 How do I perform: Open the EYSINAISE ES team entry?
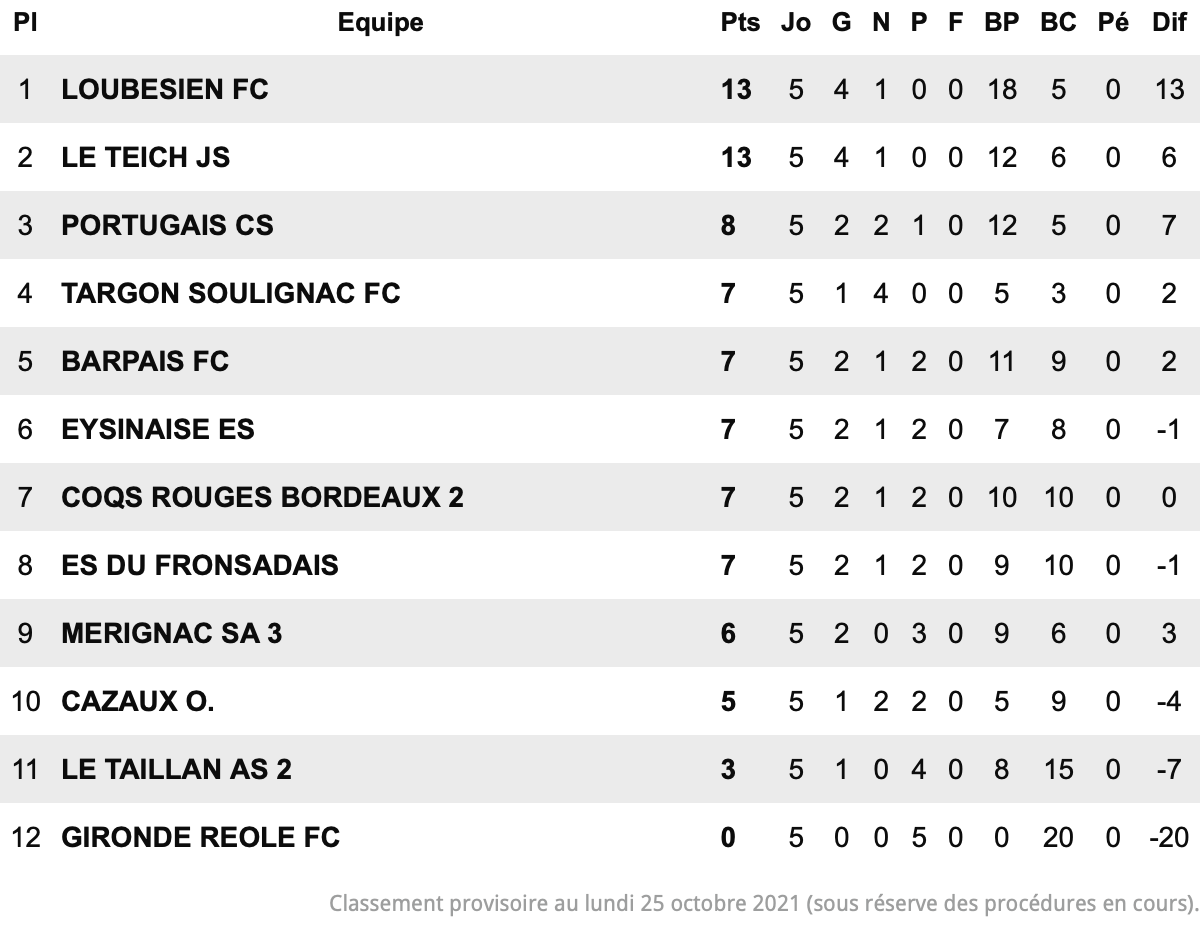[158, 430]
